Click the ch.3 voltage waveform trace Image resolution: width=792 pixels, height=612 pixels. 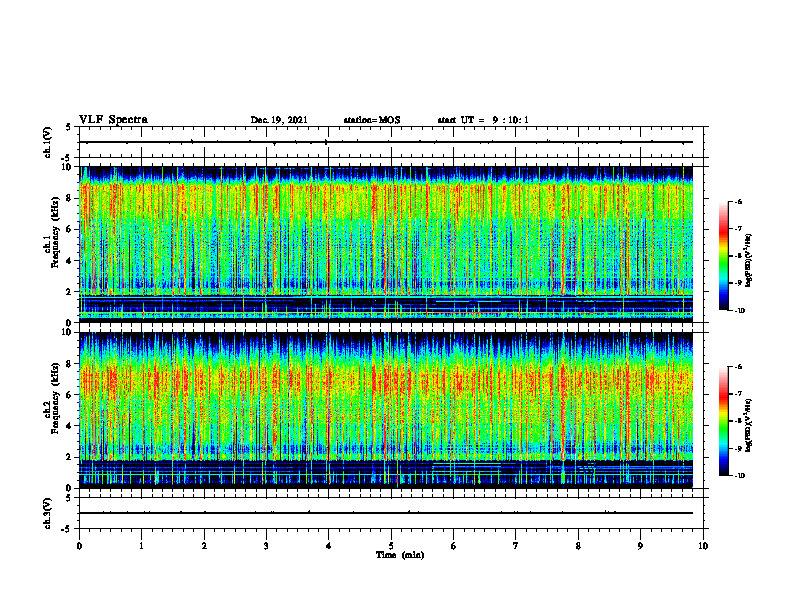[386, 513]
